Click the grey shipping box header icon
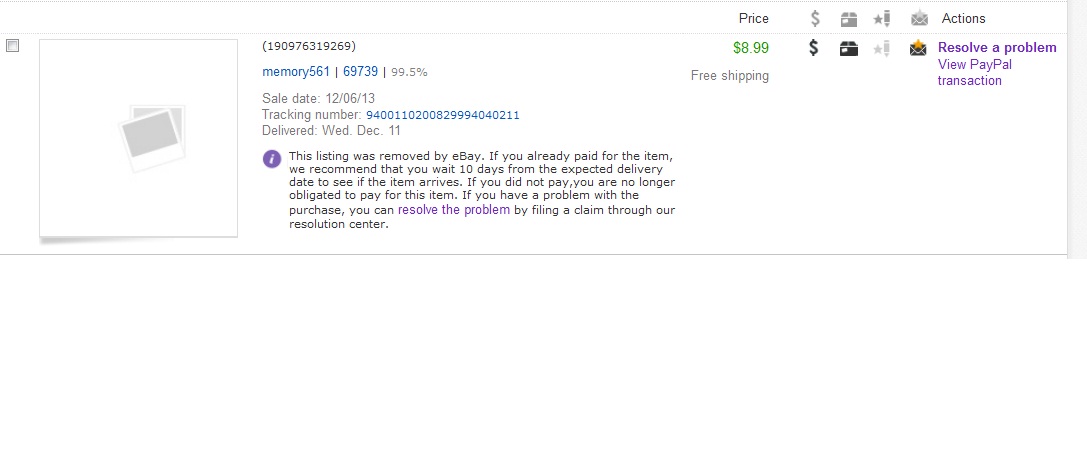This screenshot has width=1087, height=460. tap(849, 18)
